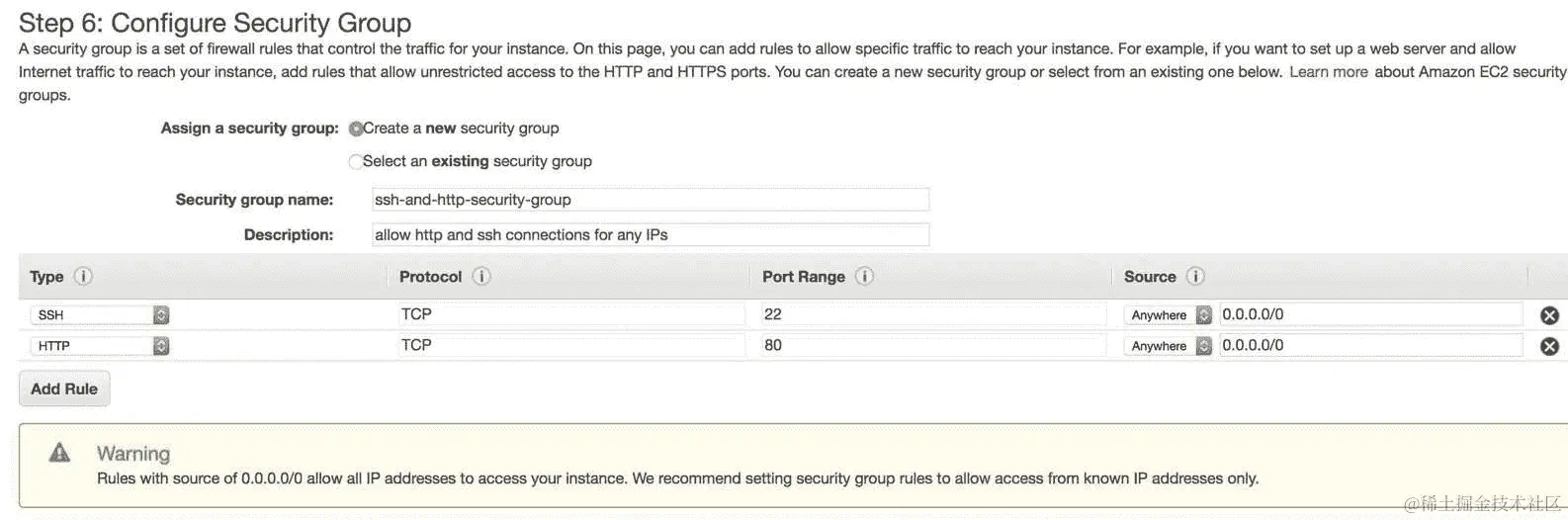This screenshot has height=520, width=1568.
Task: Remove the SSH rule with its delete icon
Action: pyautogui.click(x=1549, y=315)
